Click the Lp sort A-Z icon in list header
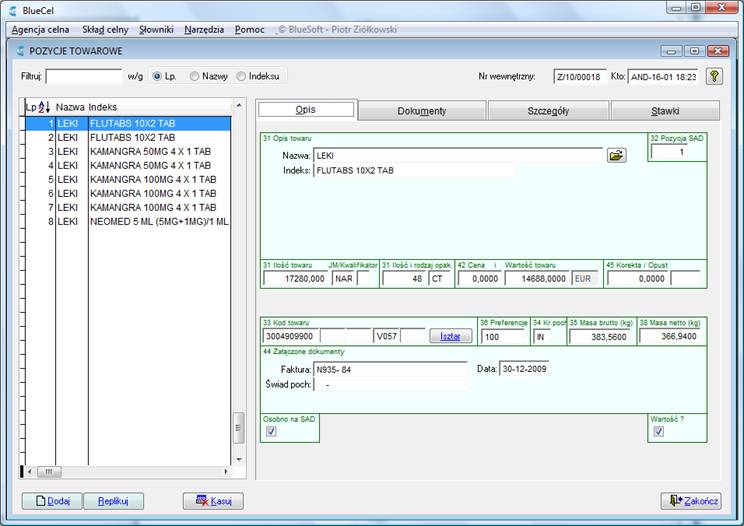The image size is (744, 526). coord(44,107)
